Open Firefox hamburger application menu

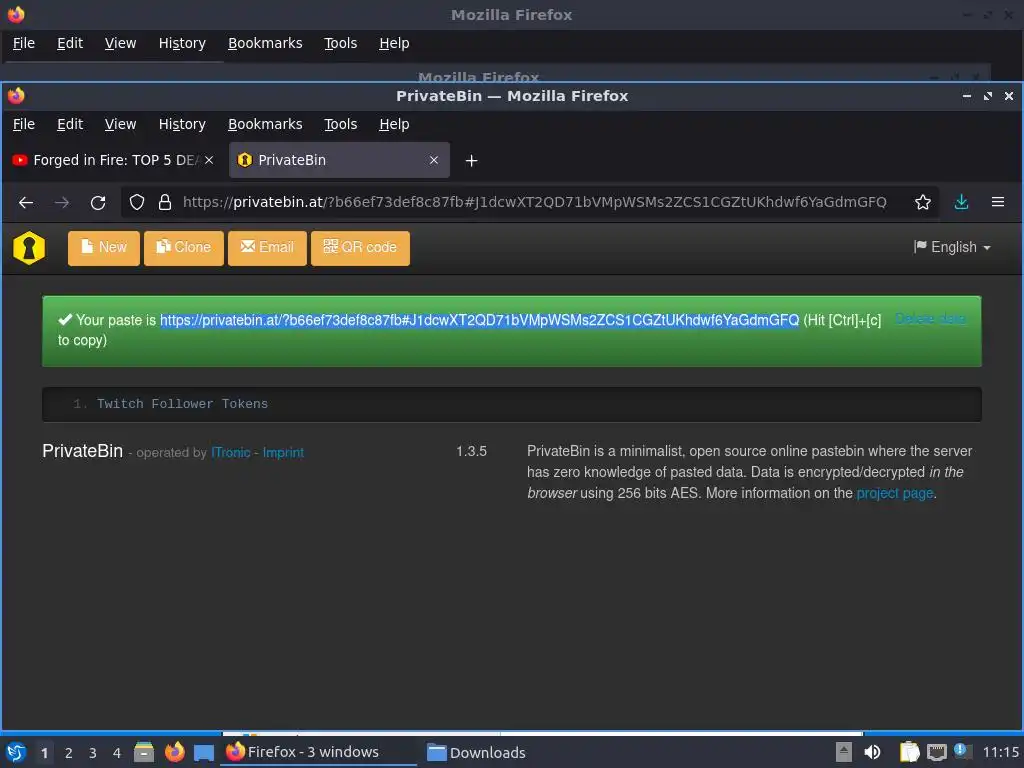click(x=998, y=202)
